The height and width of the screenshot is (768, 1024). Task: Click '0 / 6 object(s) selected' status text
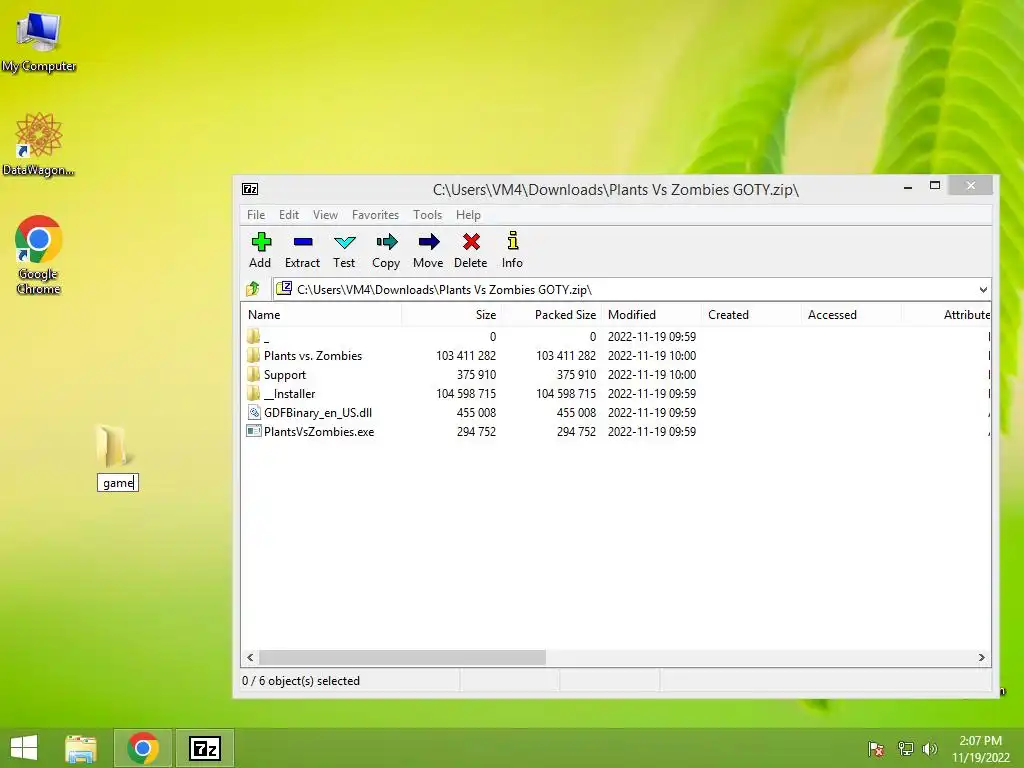tap(301, 680)
